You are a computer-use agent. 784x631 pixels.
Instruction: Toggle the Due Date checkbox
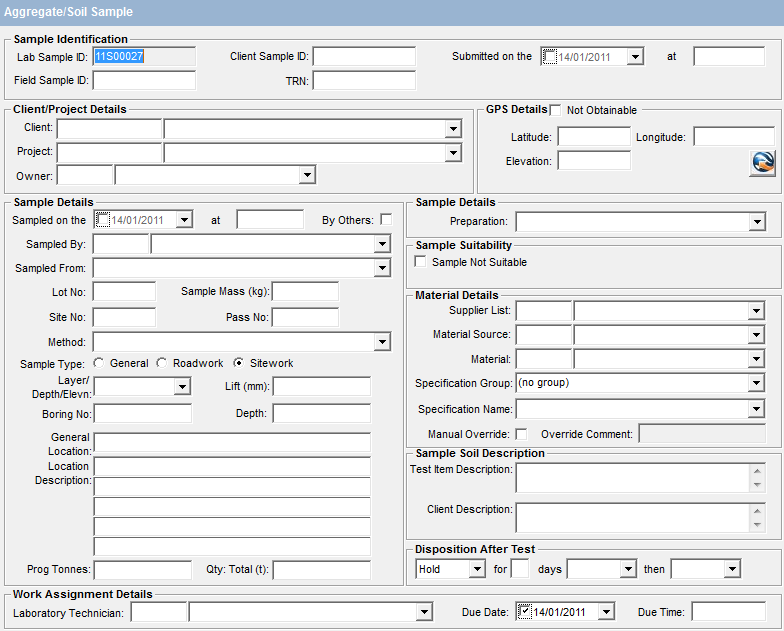pos(524,611)
